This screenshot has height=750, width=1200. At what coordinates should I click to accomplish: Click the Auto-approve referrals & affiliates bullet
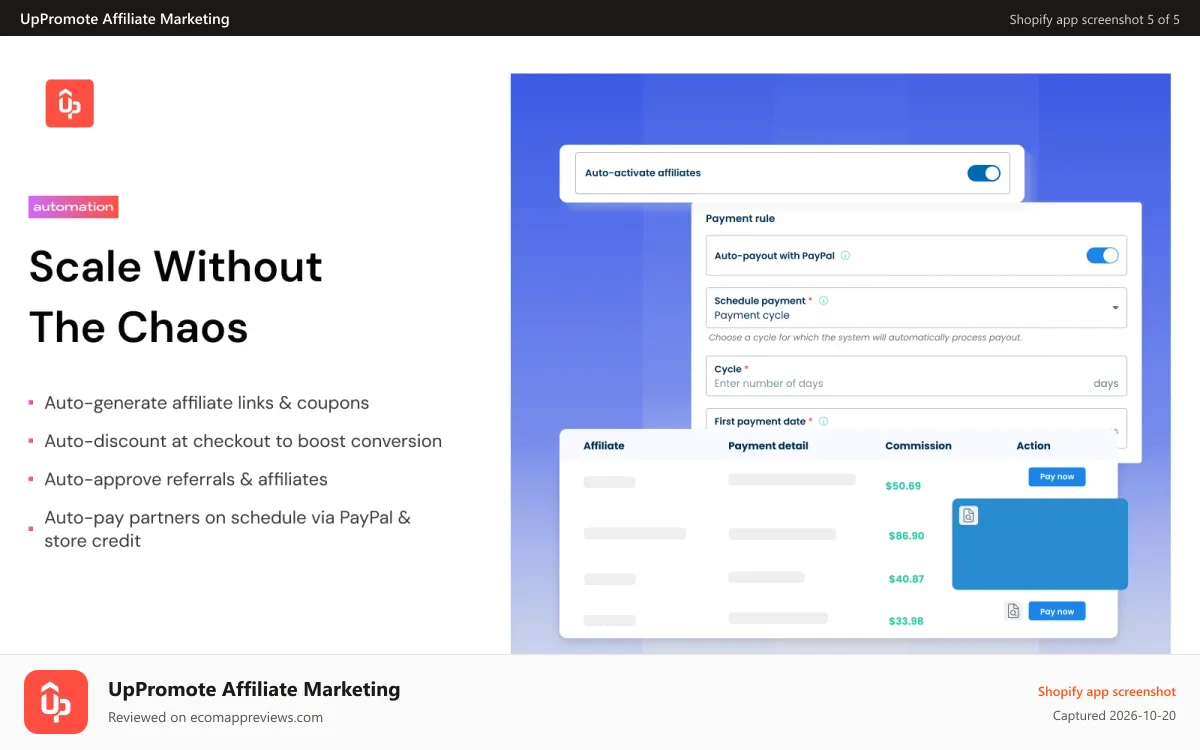coord(186,479)
